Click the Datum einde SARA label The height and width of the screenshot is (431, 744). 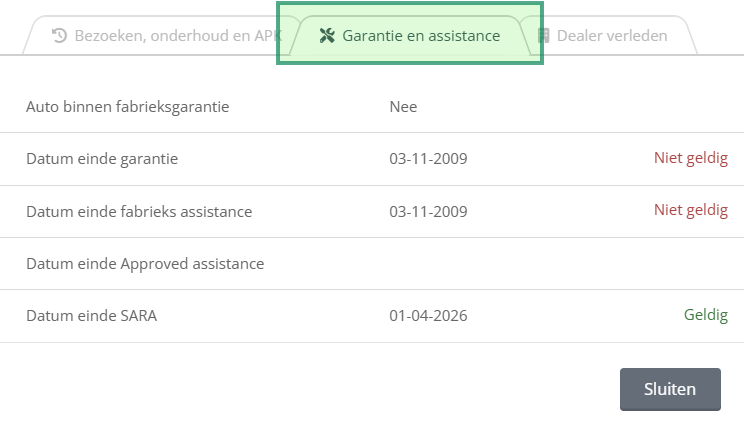pos(92,316)
